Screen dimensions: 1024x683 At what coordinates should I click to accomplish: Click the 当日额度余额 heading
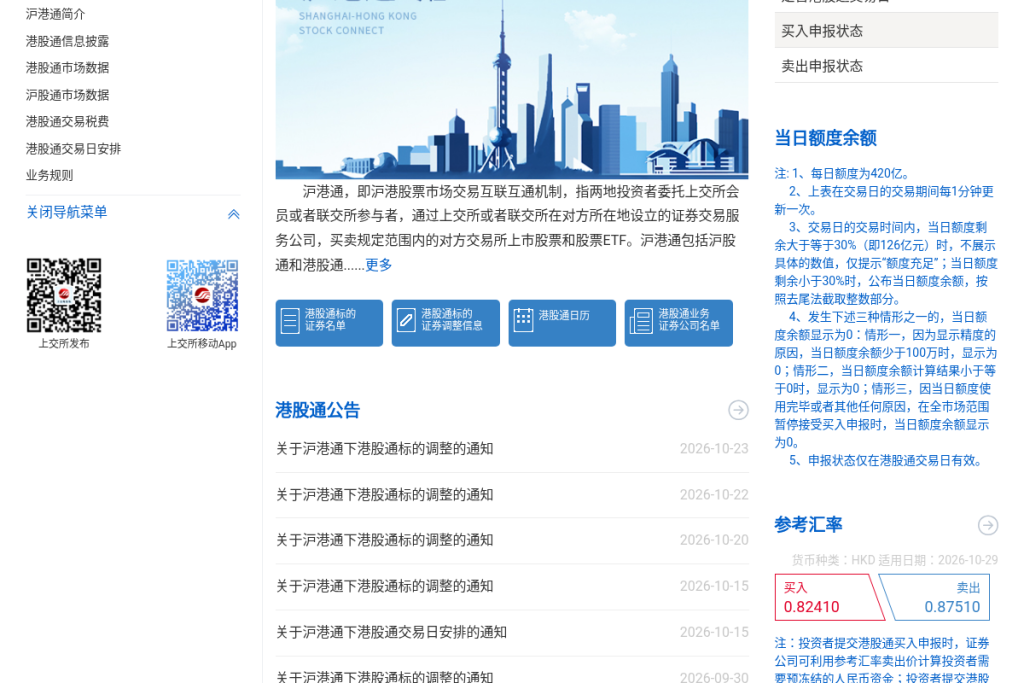[825, 138]
